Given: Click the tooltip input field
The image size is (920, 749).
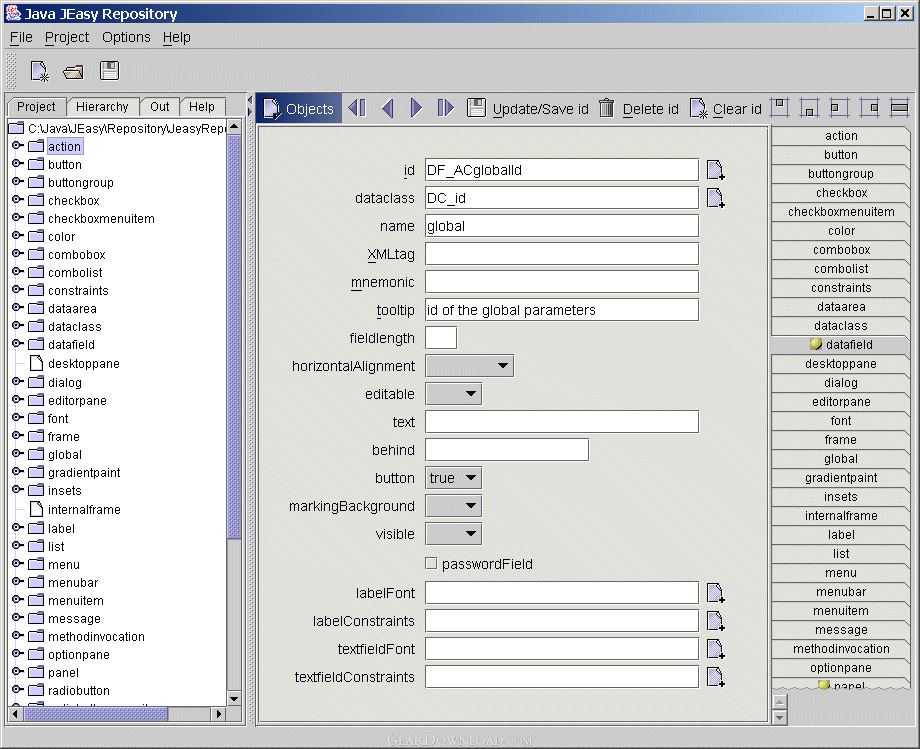Looking at the screenshot, I should (x=562, y=310).
